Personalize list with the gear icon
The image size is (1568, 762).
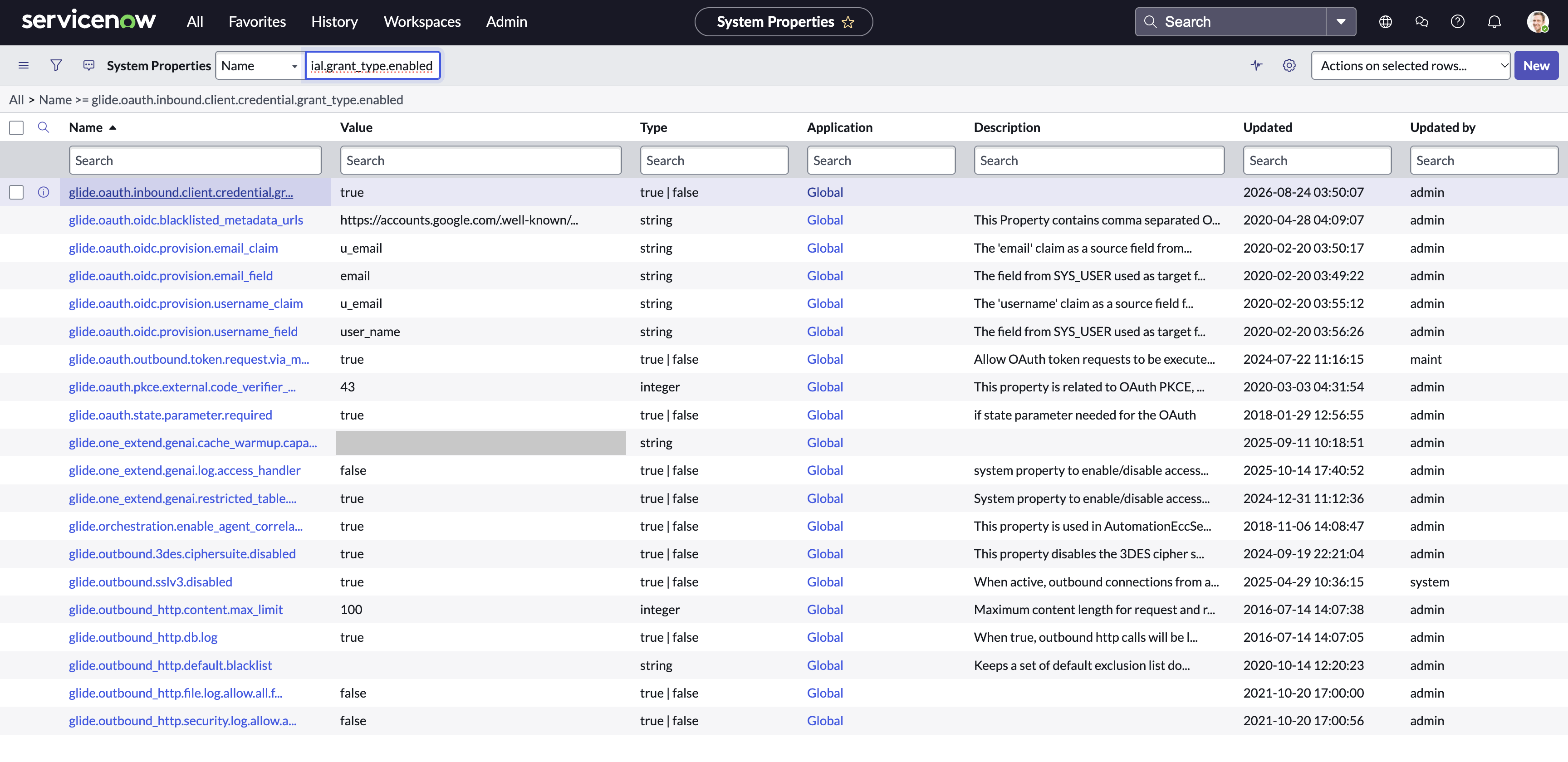(1289, 65)
